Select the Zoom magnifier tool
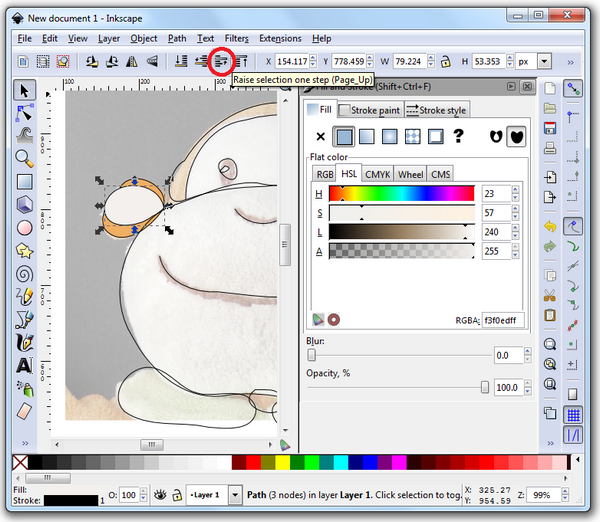Screen dimensions: 600x522 click(x=24, y=158)
